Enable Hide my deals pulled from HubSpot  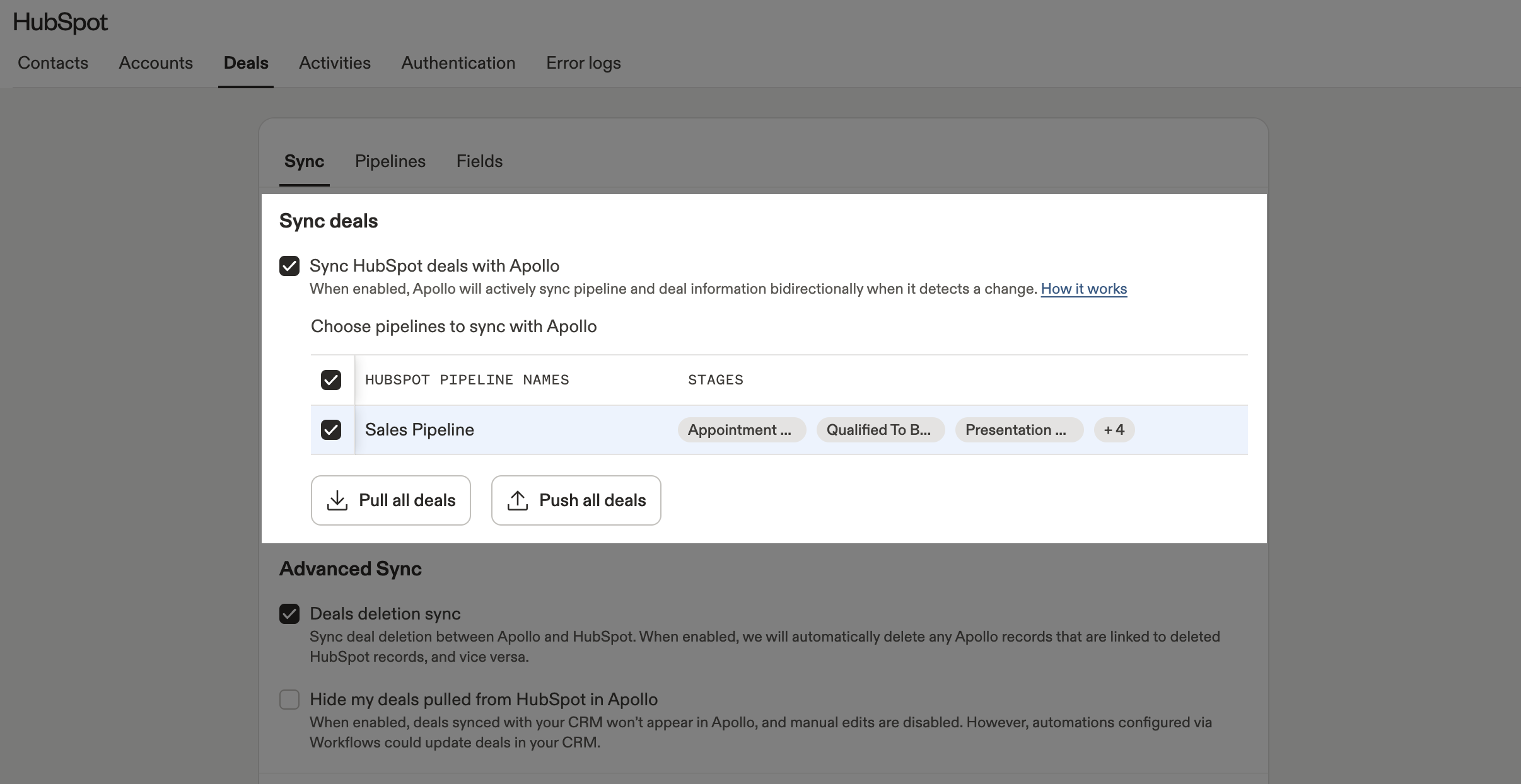(289, 700)
